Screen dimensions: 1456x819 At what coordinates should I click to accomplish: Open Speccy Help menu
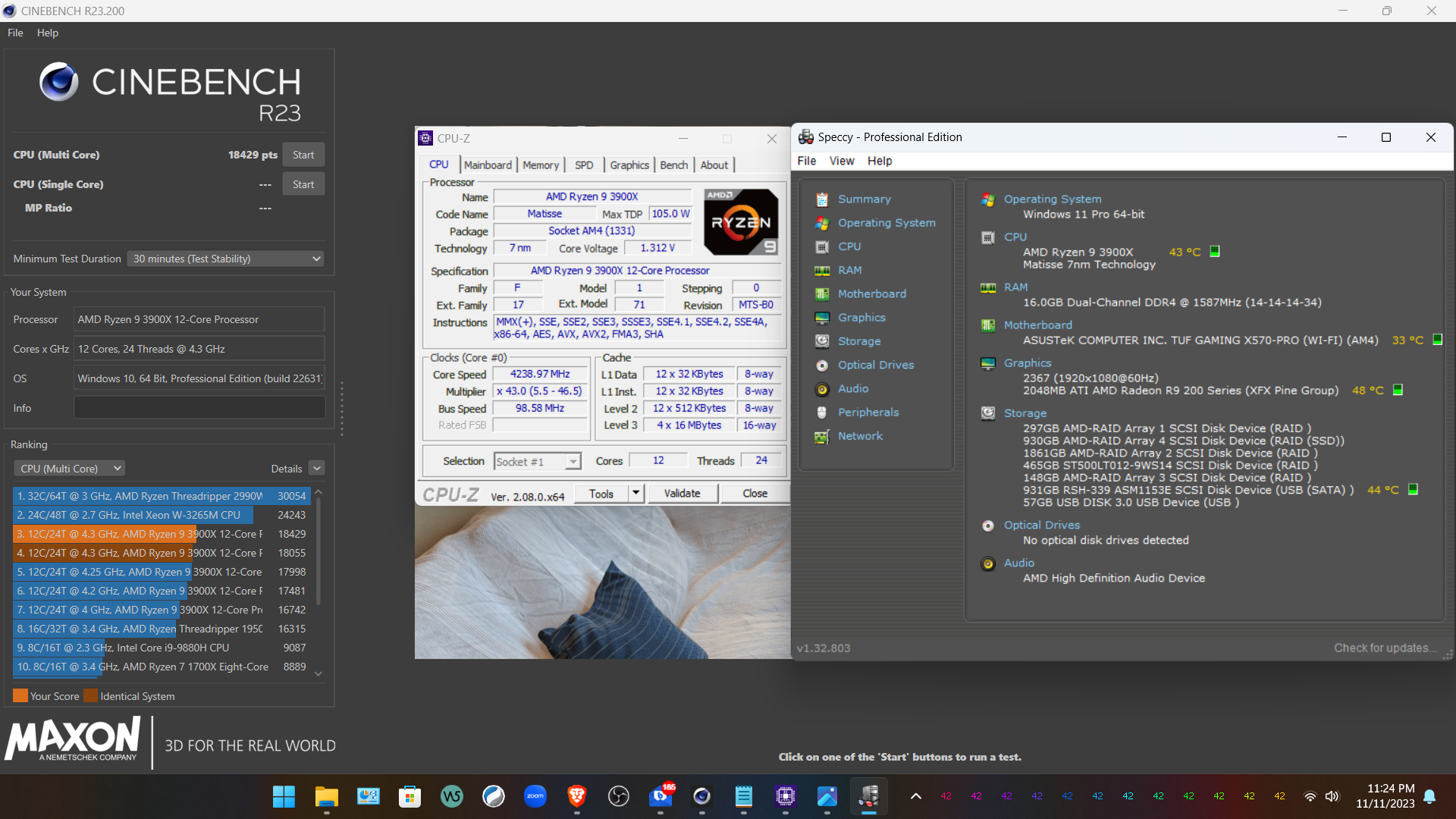(880, 161)
